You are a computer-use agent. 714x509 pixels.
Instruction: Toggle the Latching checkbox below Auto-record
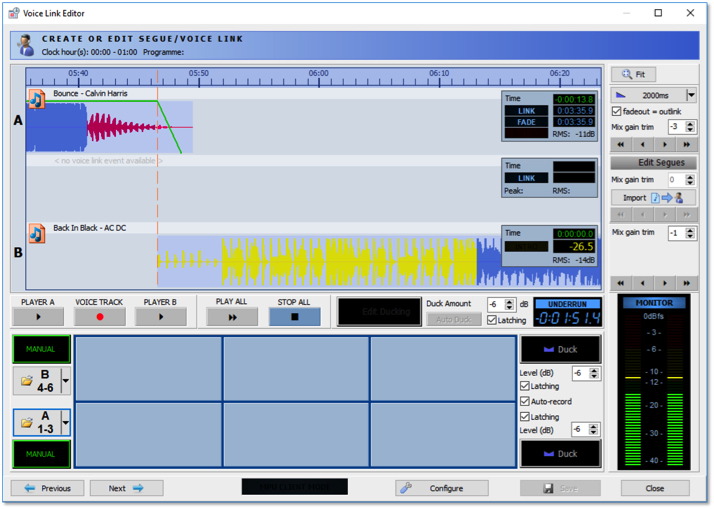(x=525, y=417)
